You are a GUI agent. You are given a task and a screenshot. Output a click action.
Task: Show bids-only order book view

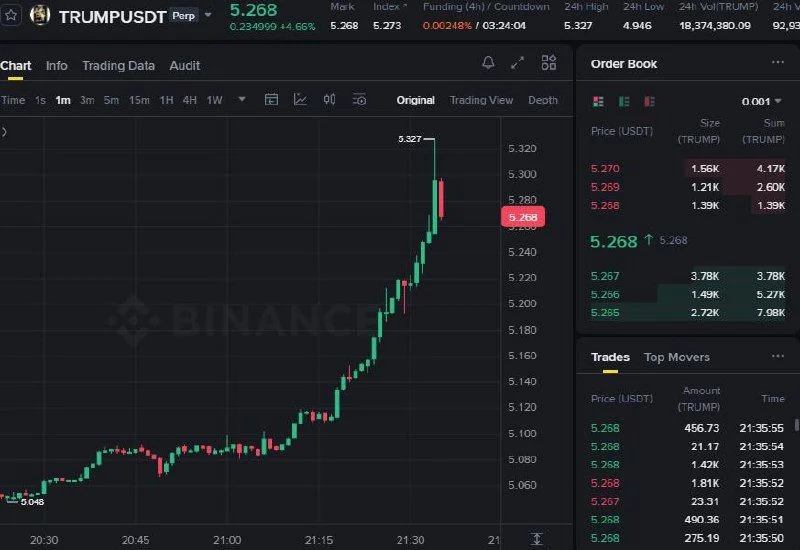(x=623, y=102)
